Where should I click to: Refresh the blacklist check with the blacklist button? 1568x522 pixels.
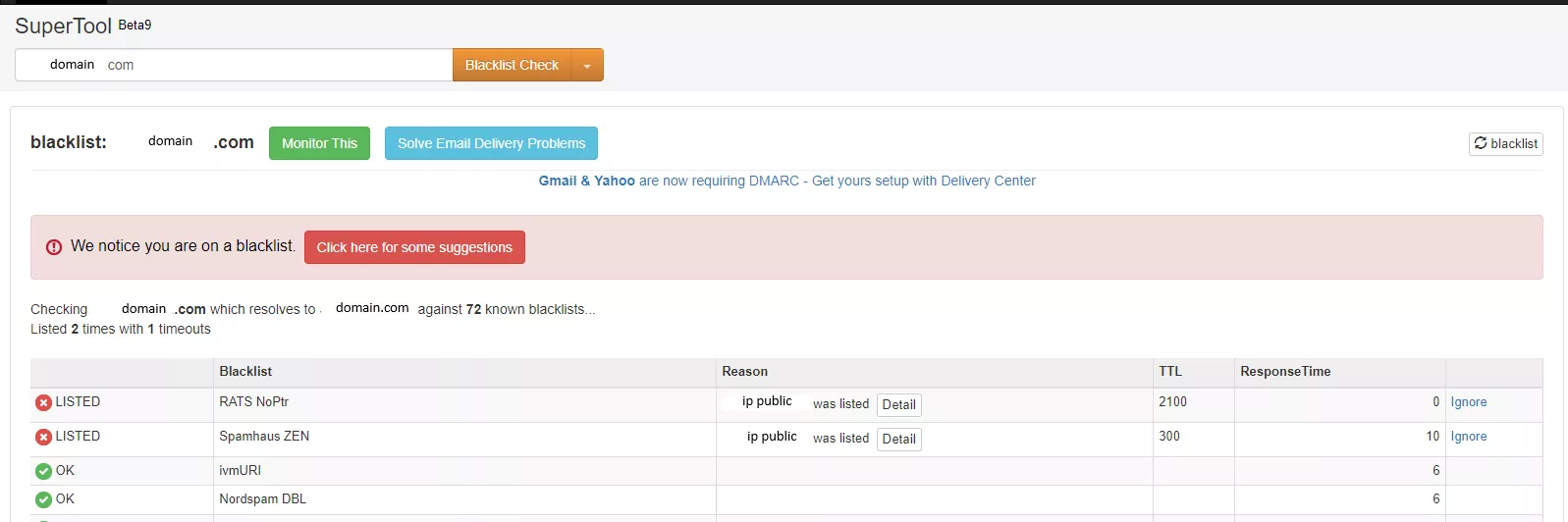point(1505,143)
